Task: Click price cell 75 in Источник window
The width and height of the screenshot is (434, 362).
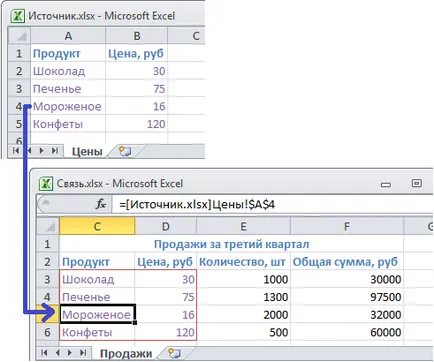Action: pos(137,89)
